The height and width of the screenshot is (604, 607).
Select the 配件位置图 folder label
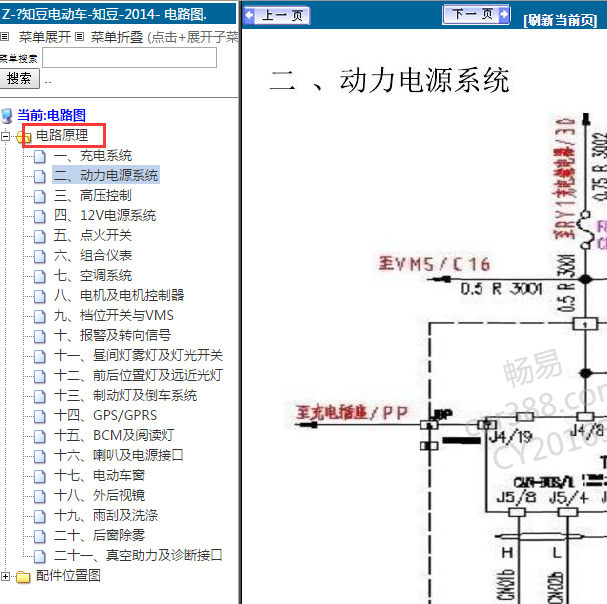click(x=68, y=576)
